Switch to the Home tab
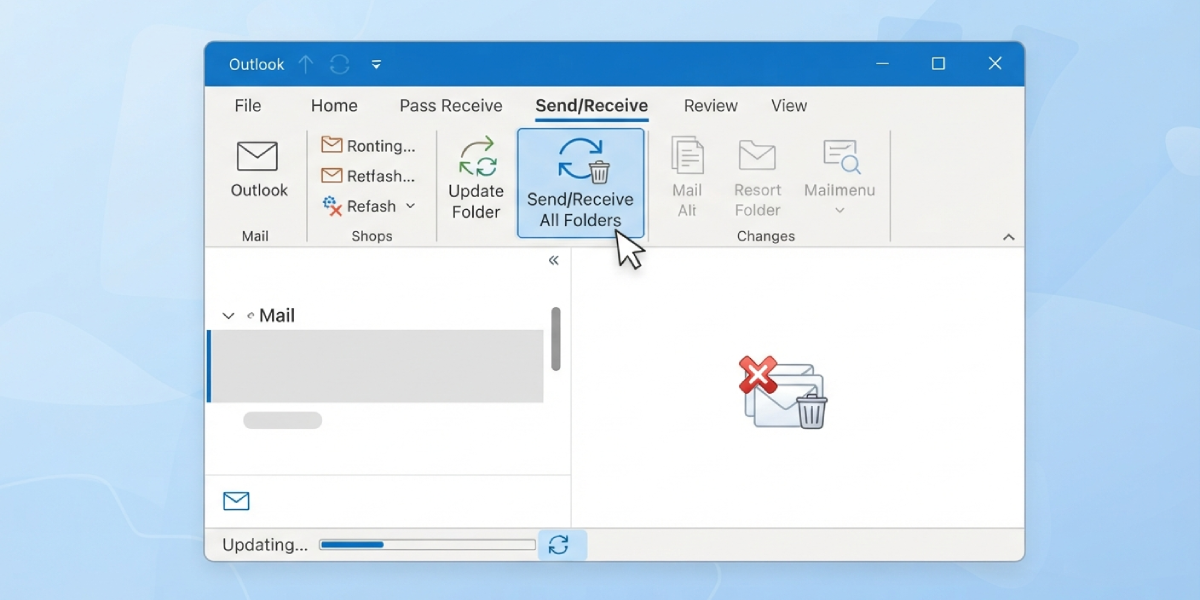This screenshot has width=1200, height=600. 334,106
